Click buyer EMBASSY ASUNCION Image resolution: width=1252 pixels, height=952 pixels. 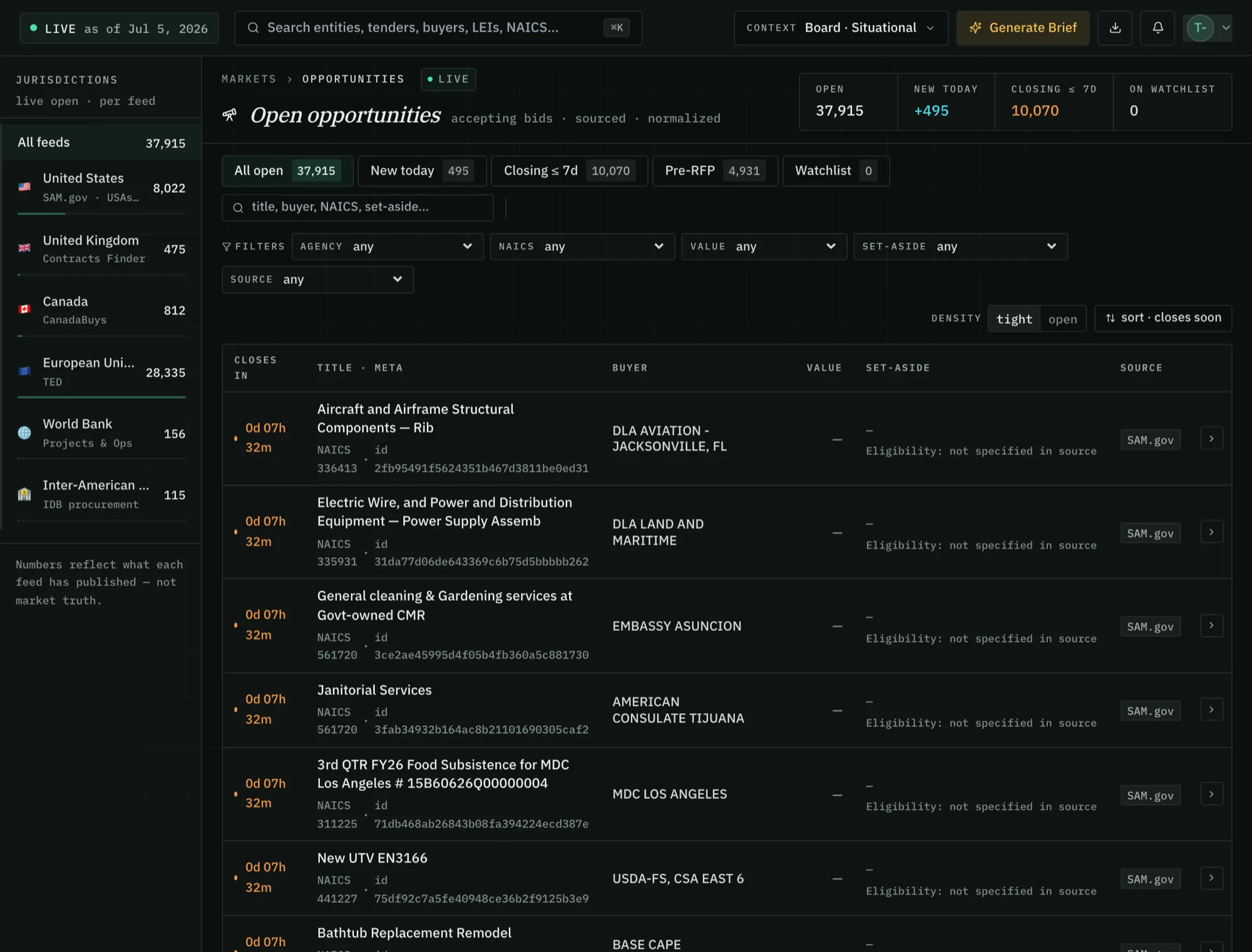click(x=677, y=627)
